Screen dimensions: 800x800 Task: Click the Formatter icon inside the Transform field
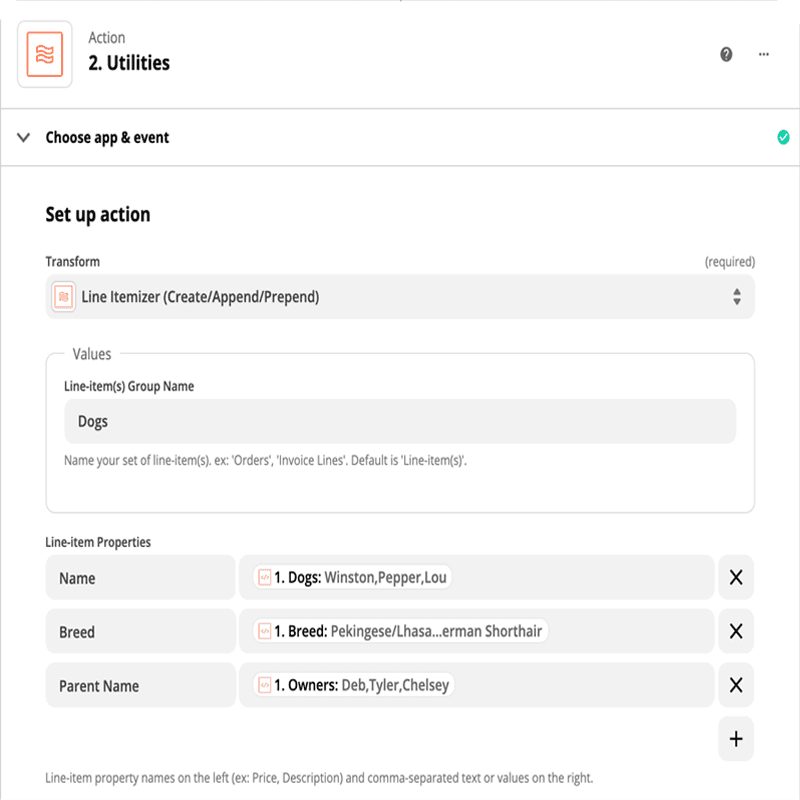(63, 296)
